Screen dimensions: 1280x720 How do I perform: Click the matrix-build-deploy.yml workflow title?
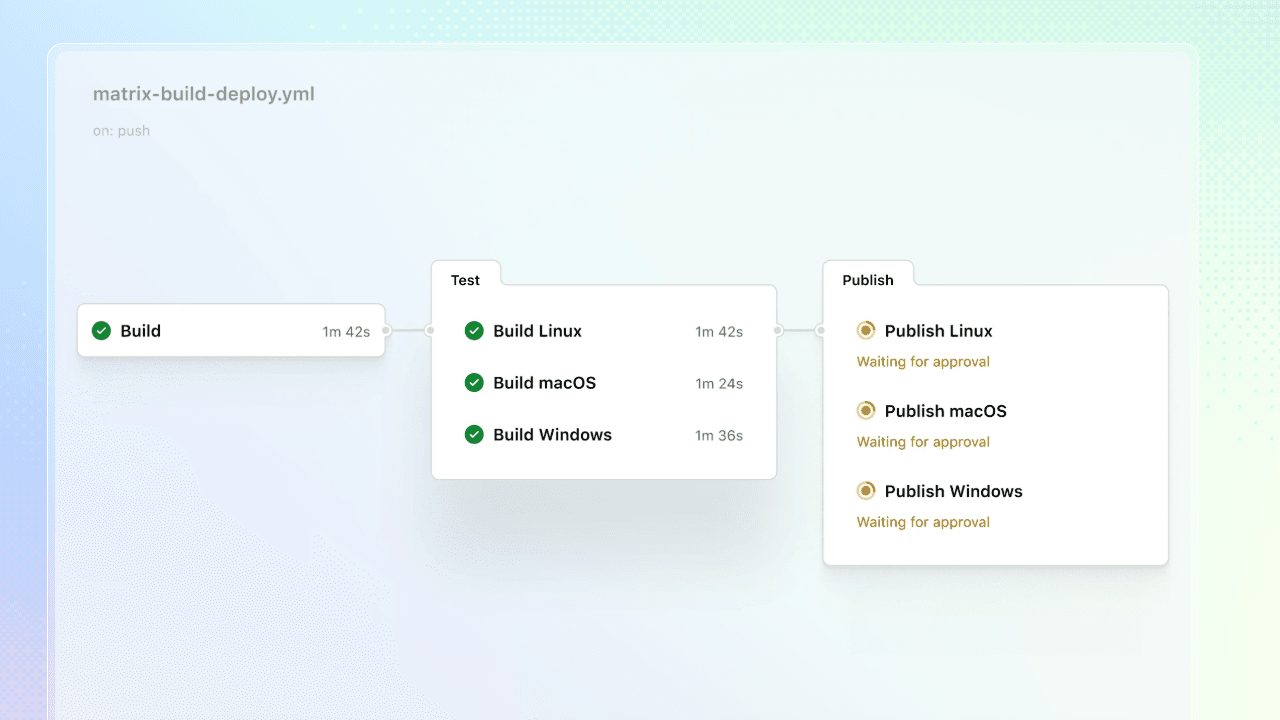pyautogui.click(x=204, y=94)
